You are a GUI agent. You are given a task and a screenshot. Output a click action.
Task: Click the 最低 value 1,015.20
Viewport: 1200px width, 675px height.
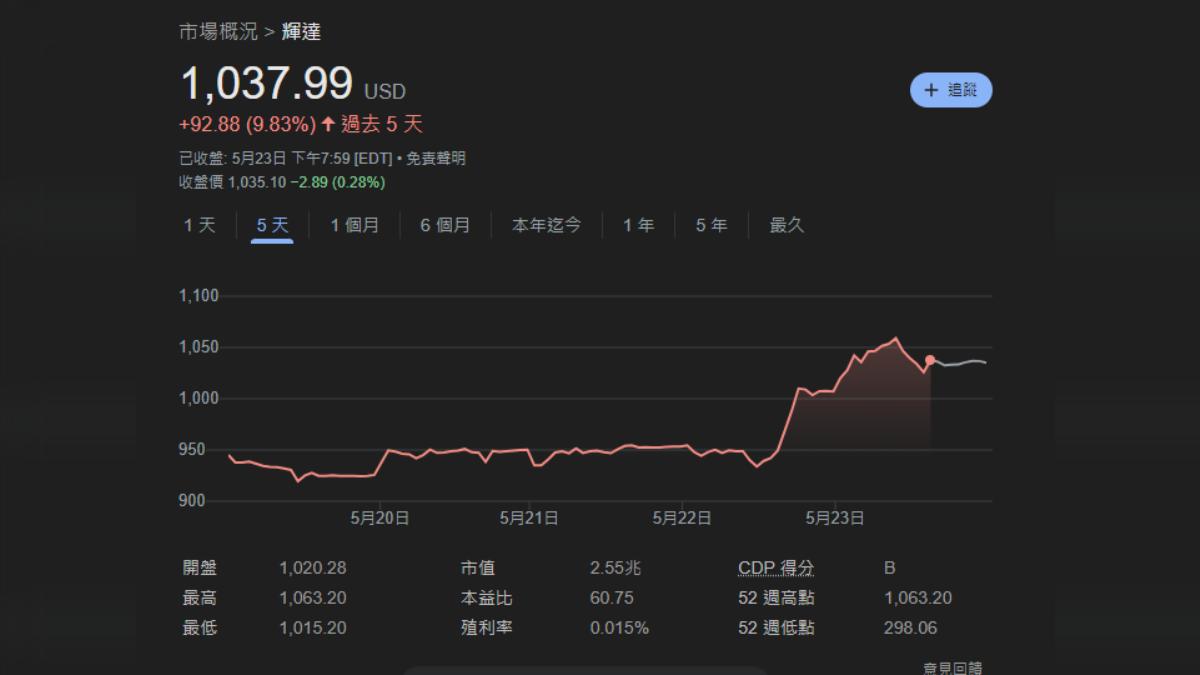coord(313,628)
